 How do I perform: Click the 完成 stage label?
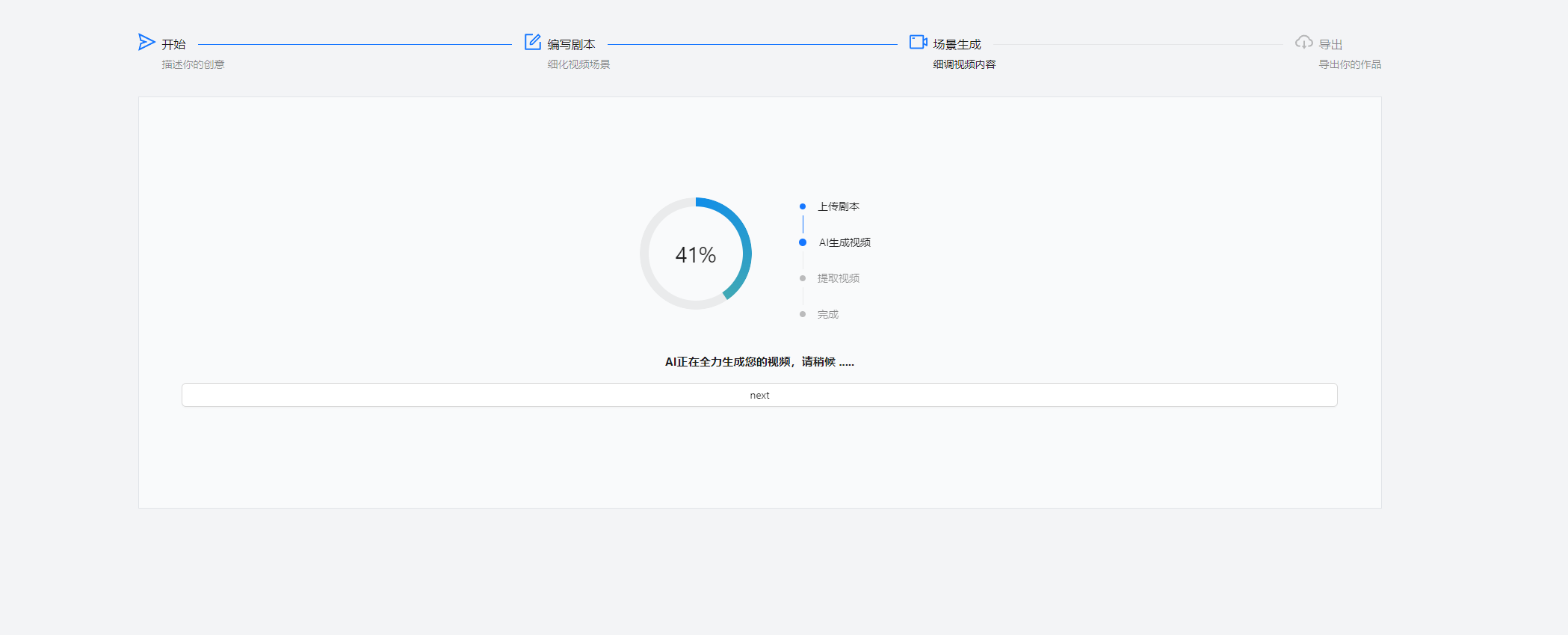pos(828,314)
